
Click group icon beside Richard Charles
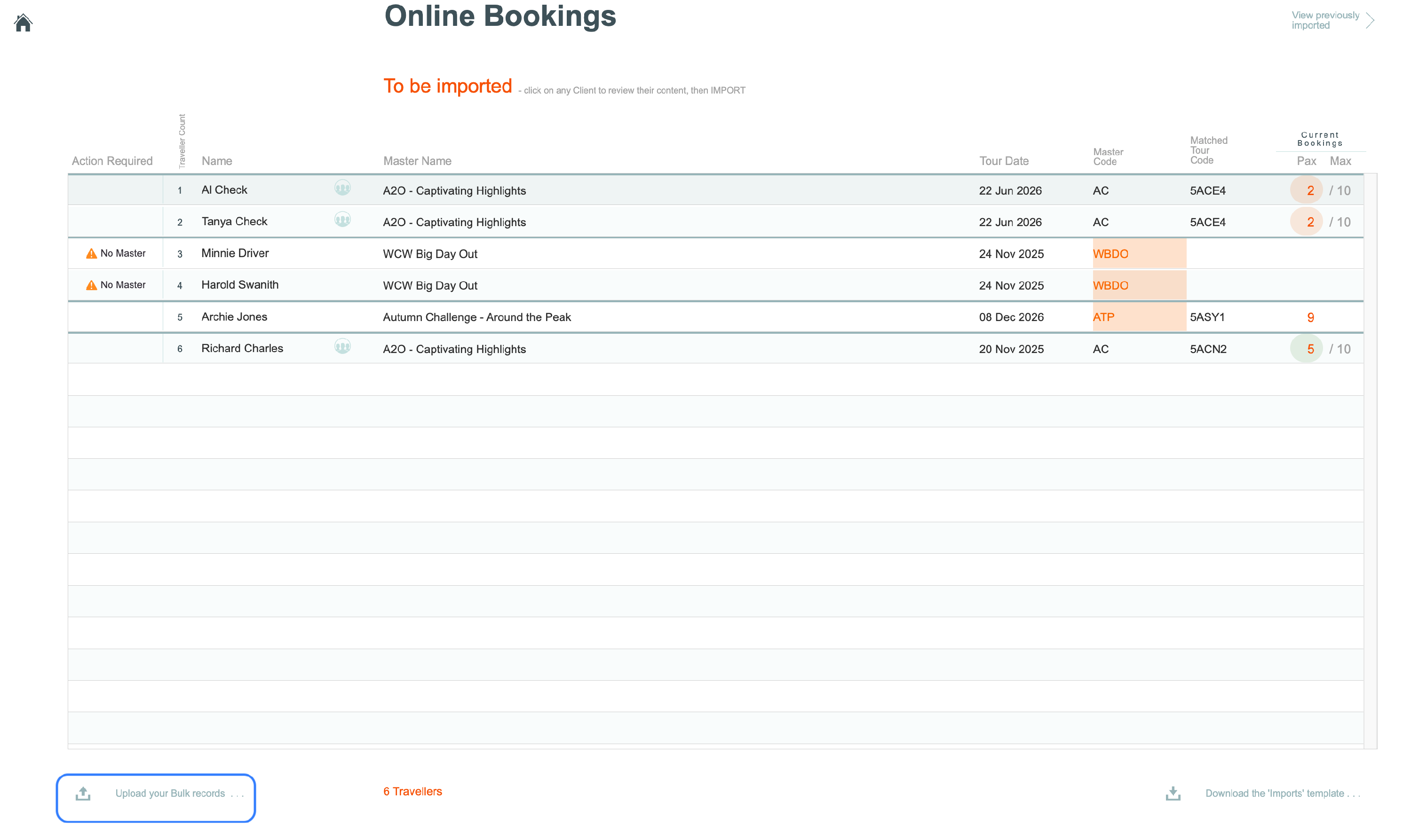(x=342, y=346)
